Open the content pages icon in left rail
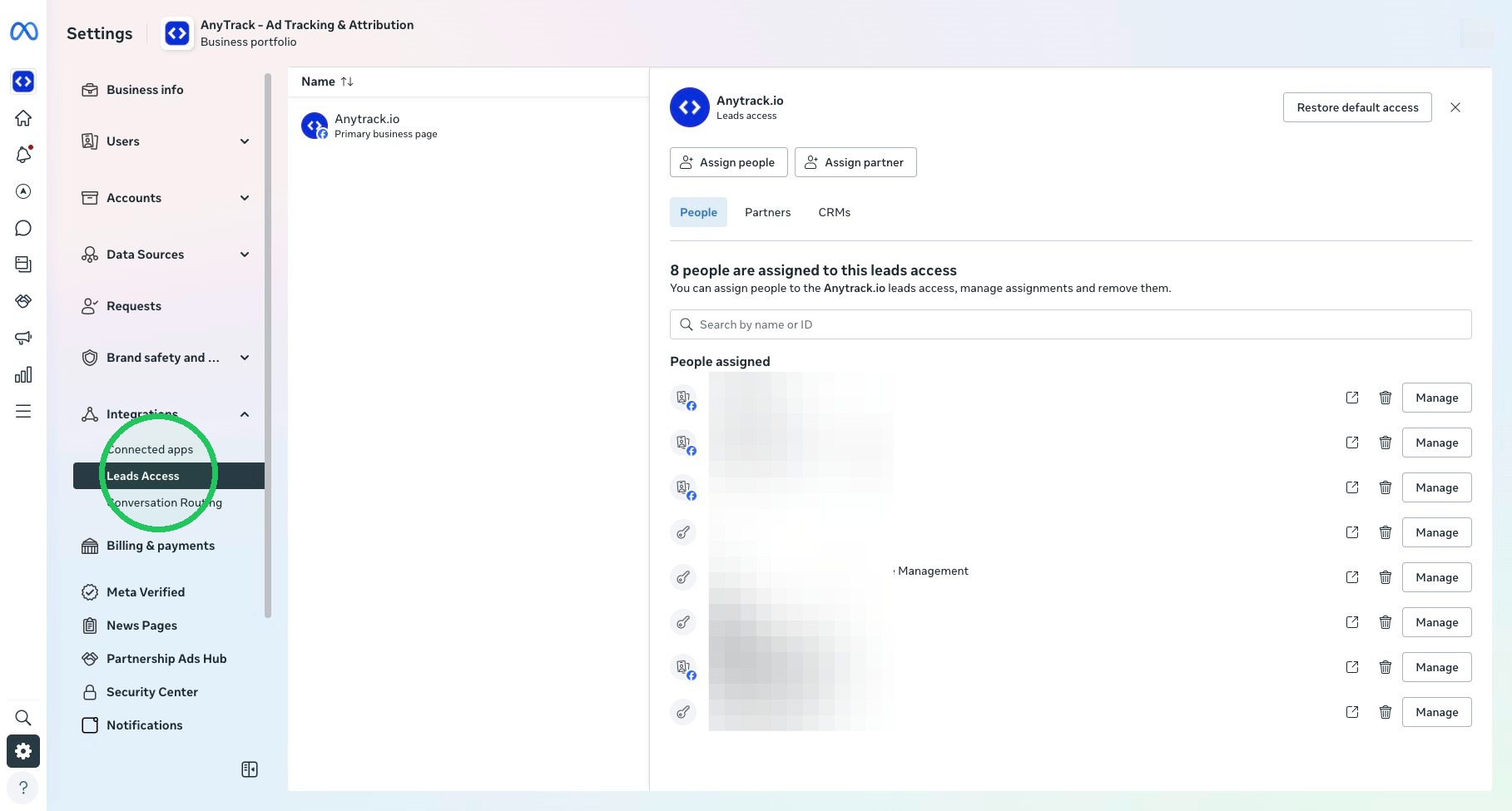The width and height of the screenshot is (1512, 811). coord(23,265)
